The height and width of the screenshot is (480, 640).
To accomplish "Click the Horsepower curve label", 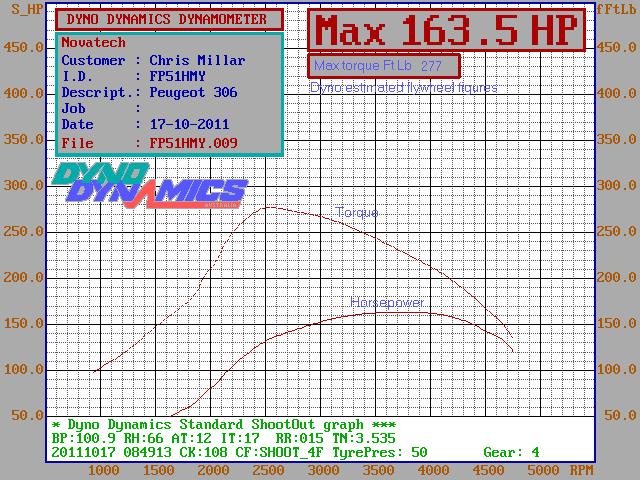I will coord(387,302).
